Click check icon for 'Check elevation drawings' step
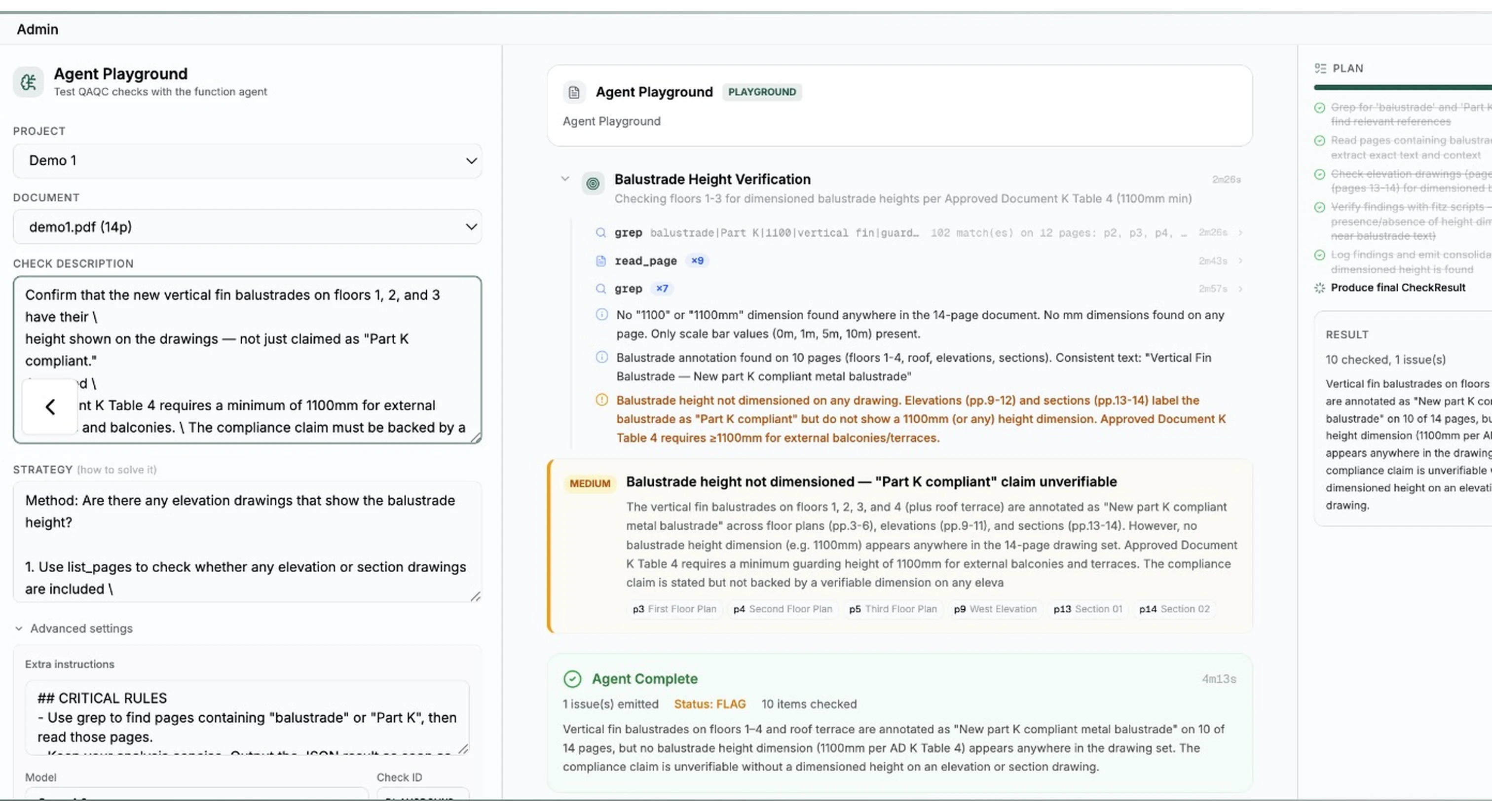This screenshot has height=812, width=1492. point(1319,174)
